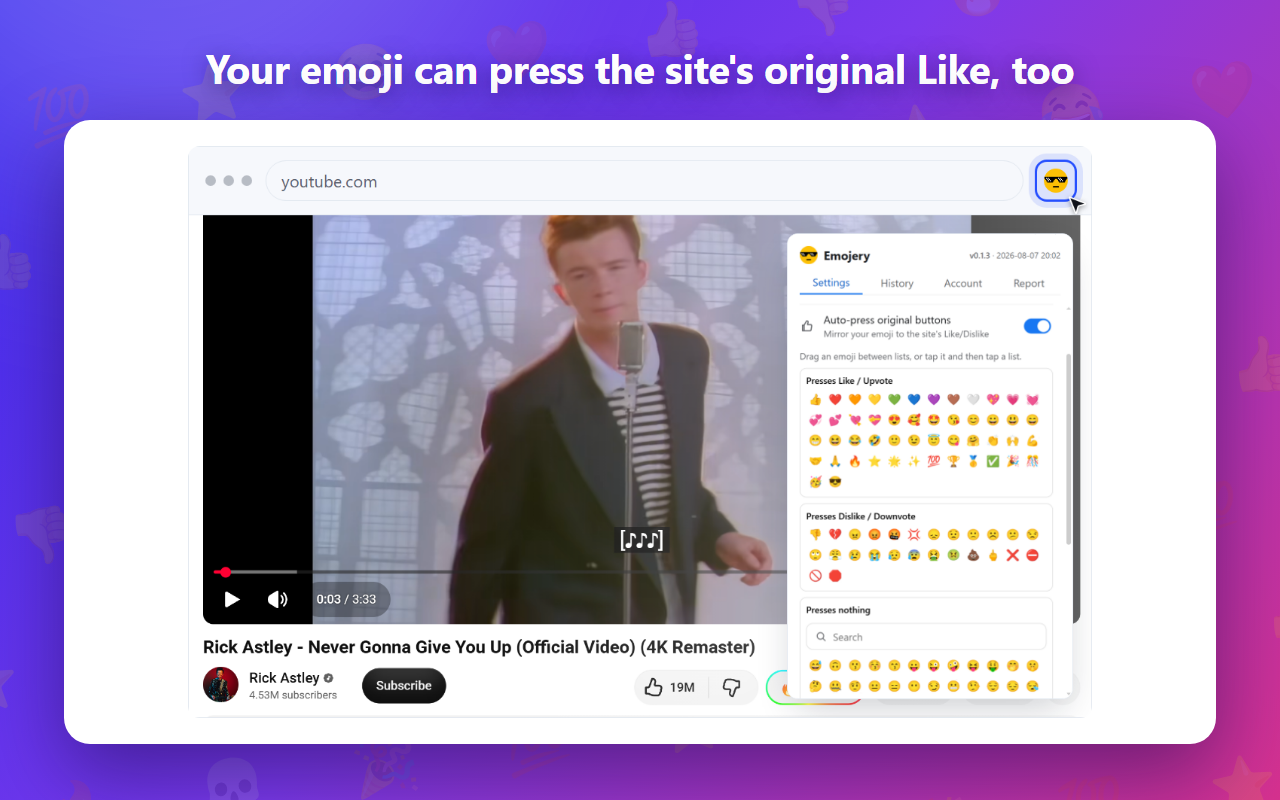This screenshot has width=1280, height=800.
Task: Pick the prohibited circle-slash emoji
Action: coord(815,575)
